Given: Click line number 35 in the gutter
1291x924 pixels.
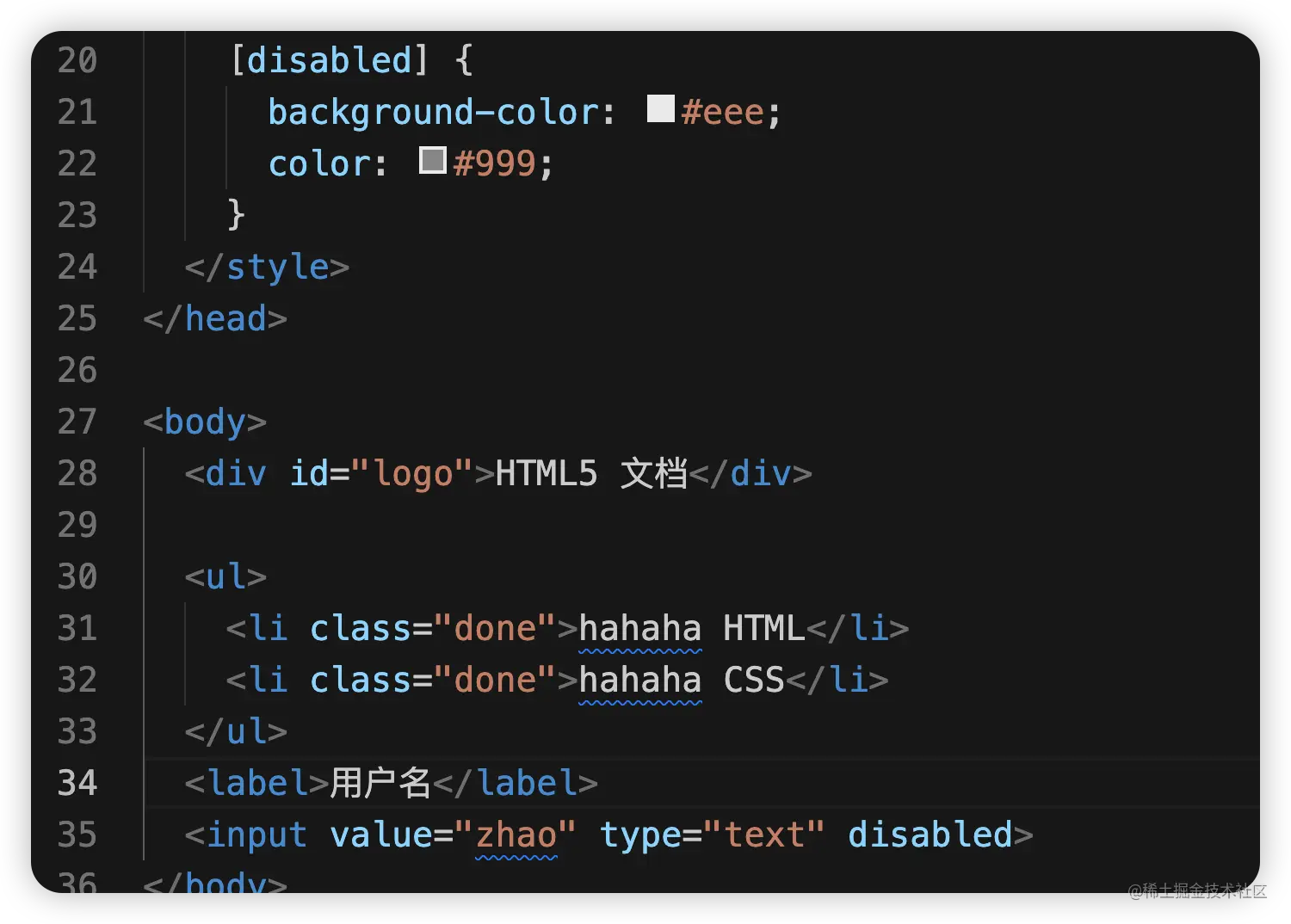Looking at the screenshot, I should [x=77, y=835].
